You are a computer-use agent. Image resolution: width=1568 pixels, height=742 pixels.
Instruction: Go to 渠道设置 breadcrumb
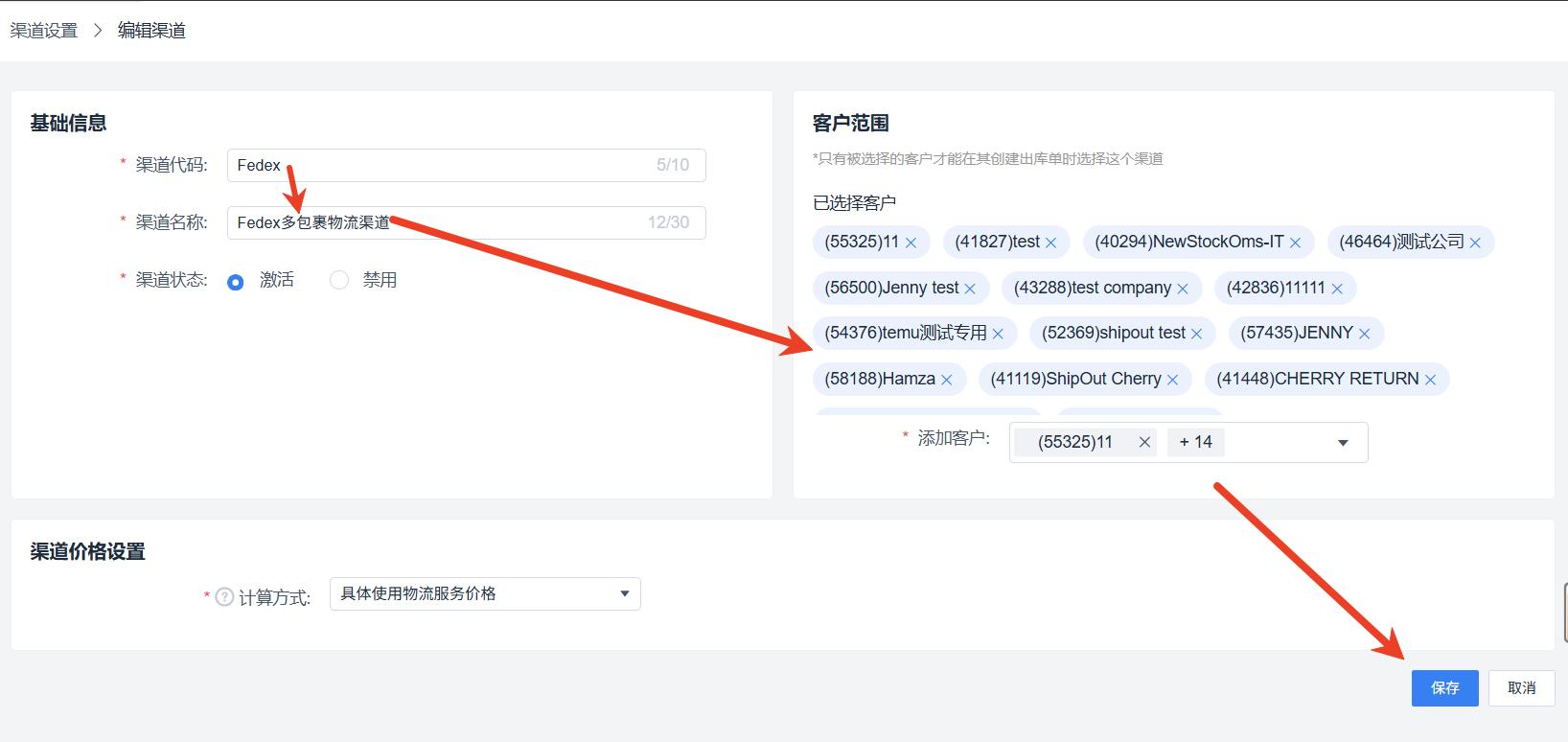44,31
